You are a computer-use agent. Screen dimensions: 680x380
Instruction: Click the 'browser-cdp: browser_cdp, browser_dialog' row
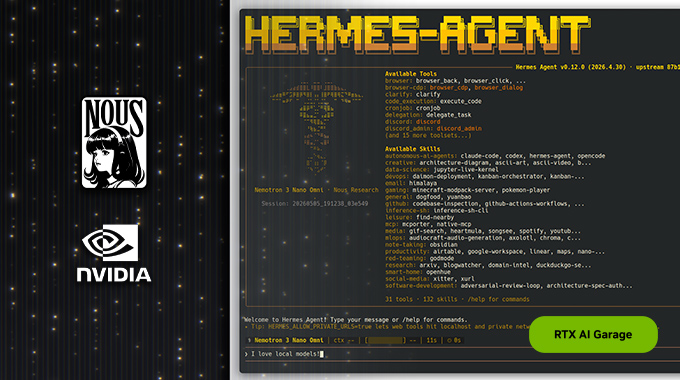click(x=454, y=88)
